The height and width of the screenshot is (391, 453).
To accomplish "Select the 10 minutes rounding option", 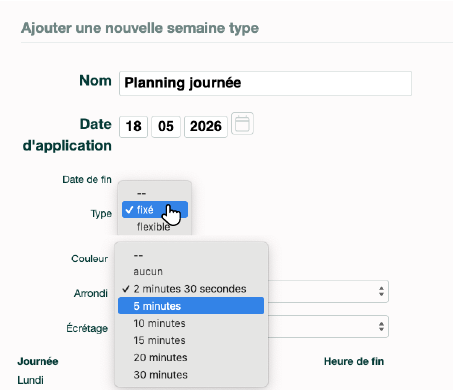I will click(191, 323).
